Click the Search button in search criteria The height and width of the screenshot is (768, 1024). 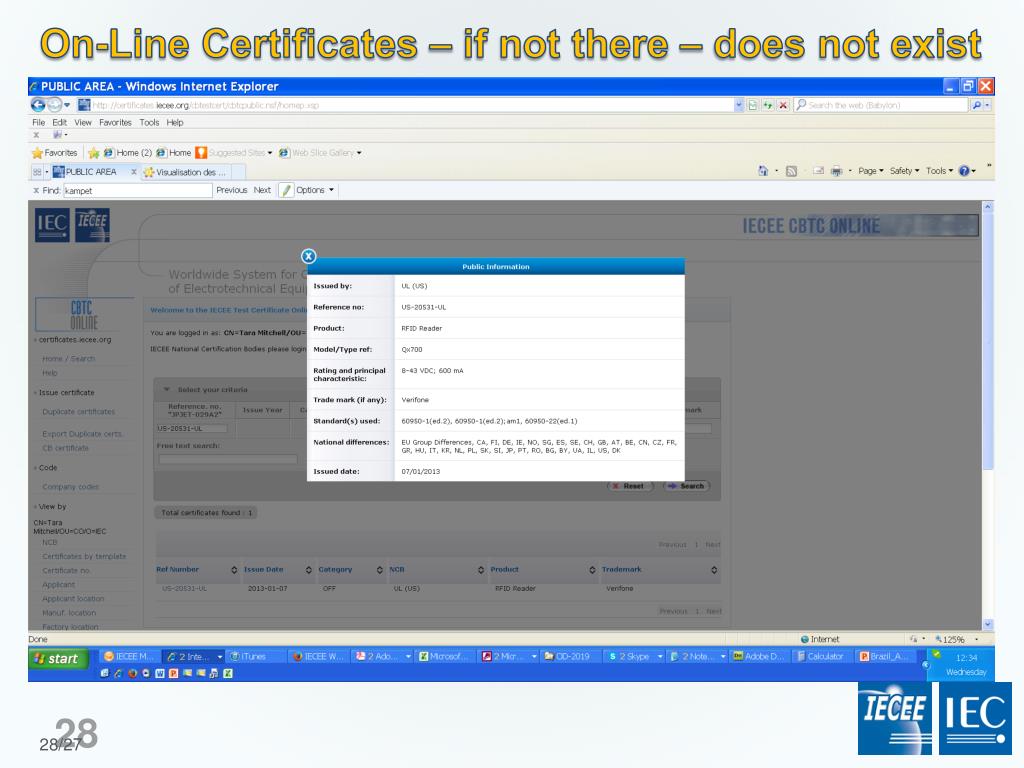click(x=686, y=486)
